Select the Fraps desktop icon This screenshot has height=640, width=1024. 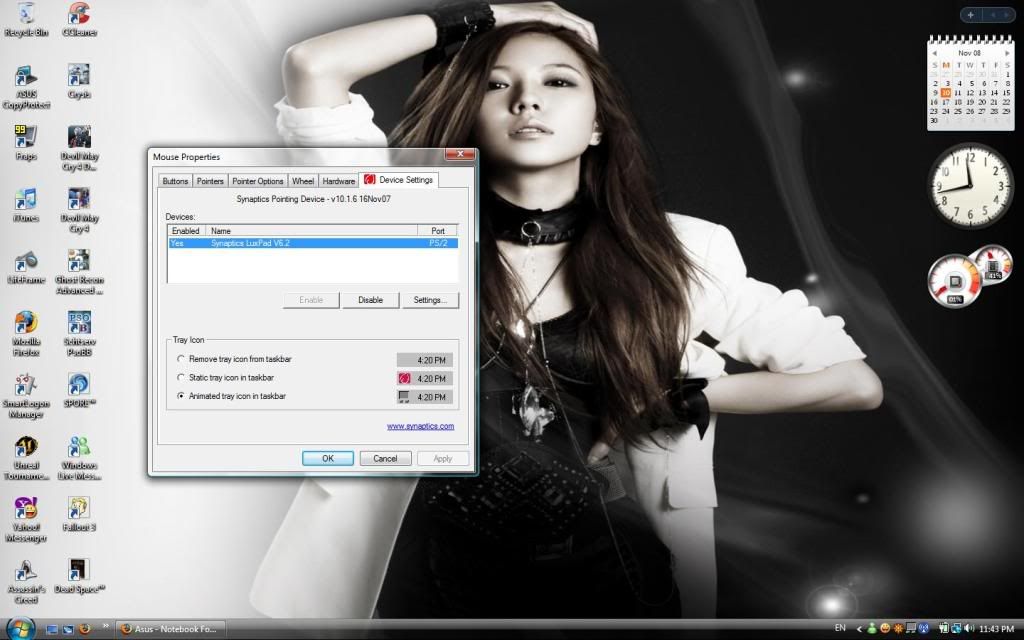[26, 143]
